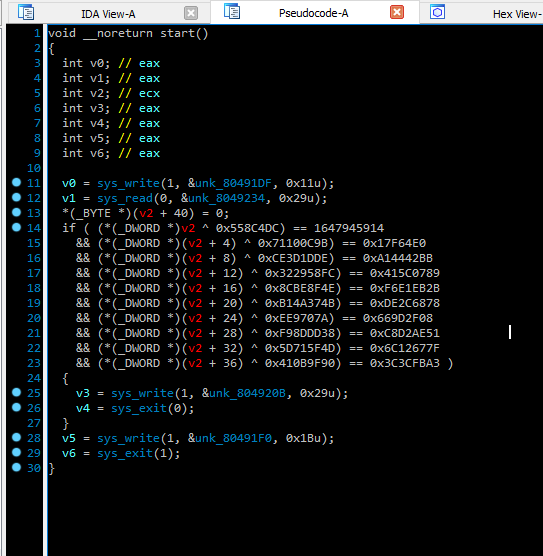Click sys_read call on line 12

[x=125, y=198]
